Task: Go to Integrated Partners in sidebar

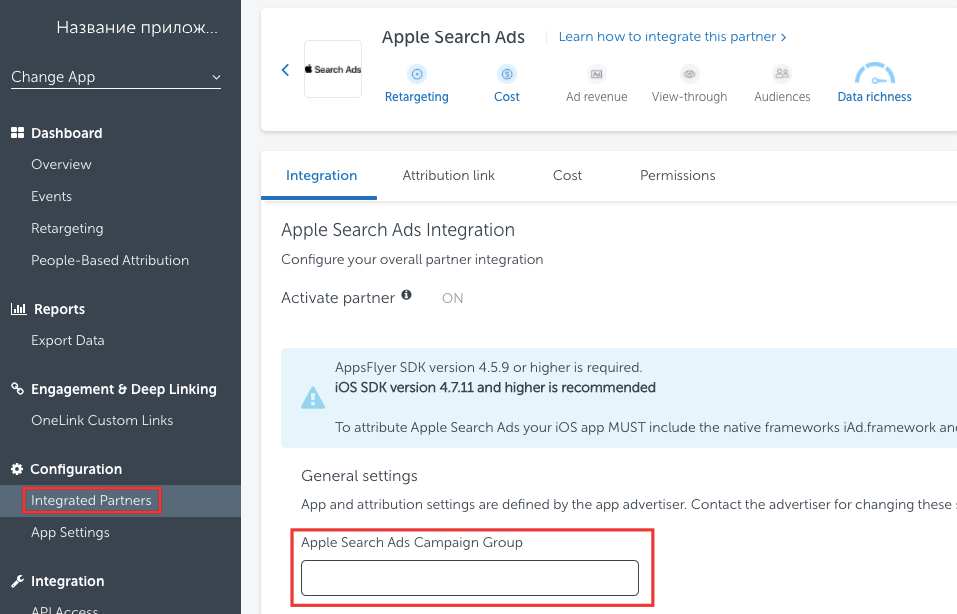Action: [x=91, y=500]
